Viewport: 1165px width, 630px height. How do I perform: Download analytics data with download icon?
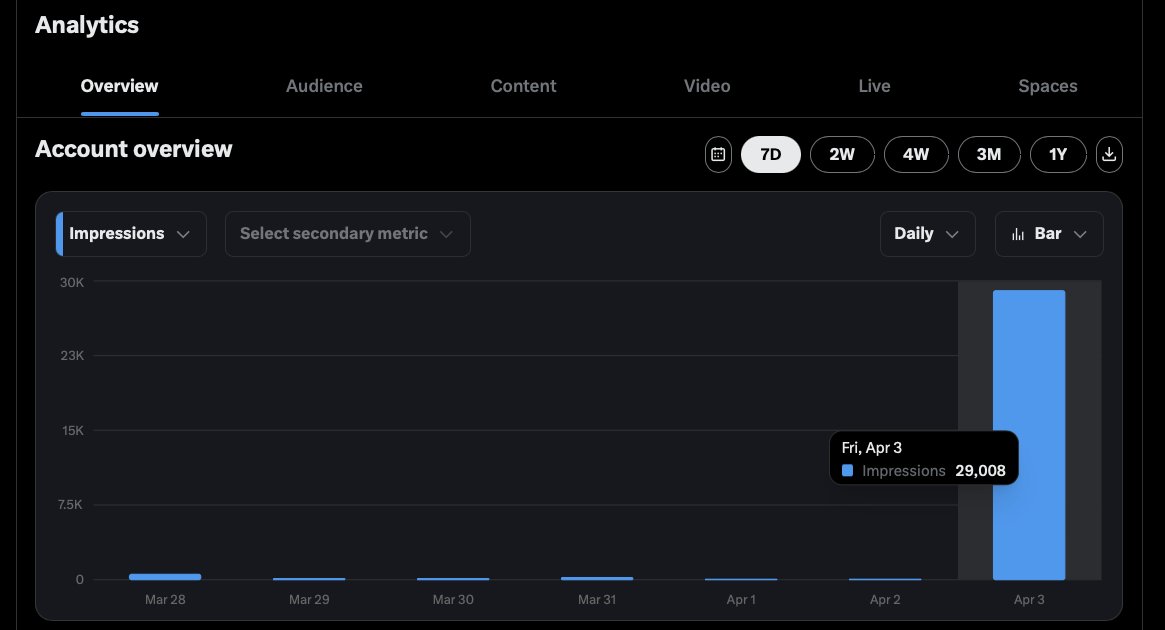click(1109, 155)
